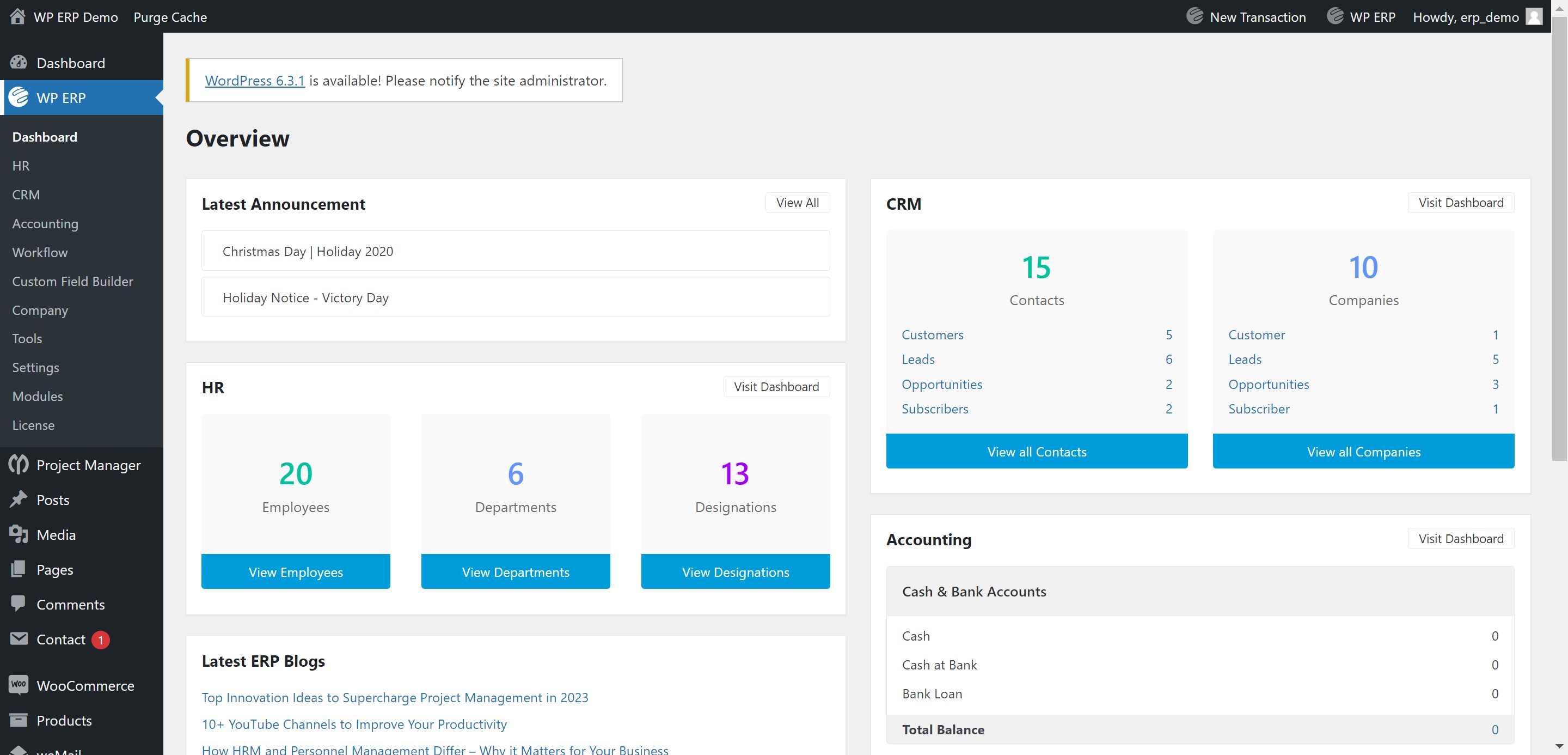
Task: Open the License submenu item
Action: click(x=33, y=425)
